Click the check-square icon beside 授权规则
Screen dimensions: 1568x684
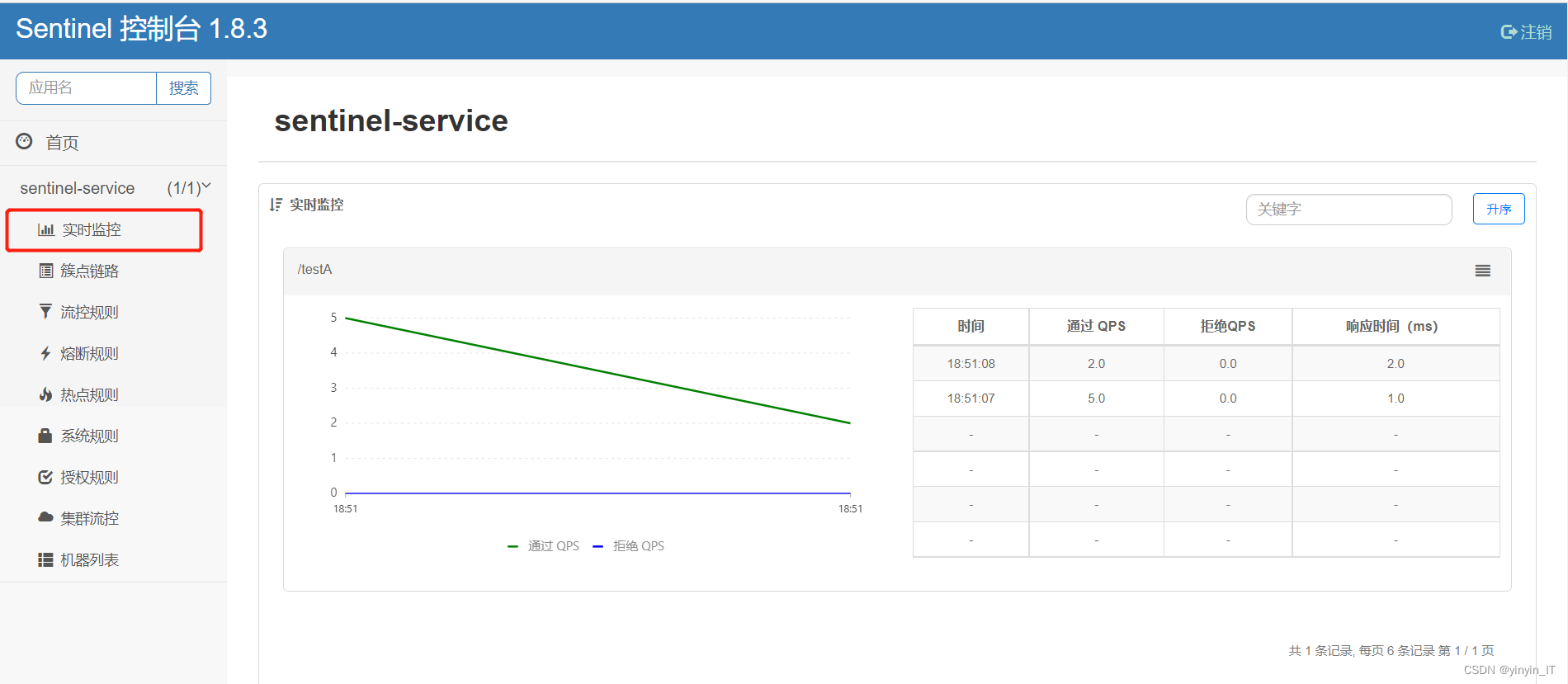45,477
